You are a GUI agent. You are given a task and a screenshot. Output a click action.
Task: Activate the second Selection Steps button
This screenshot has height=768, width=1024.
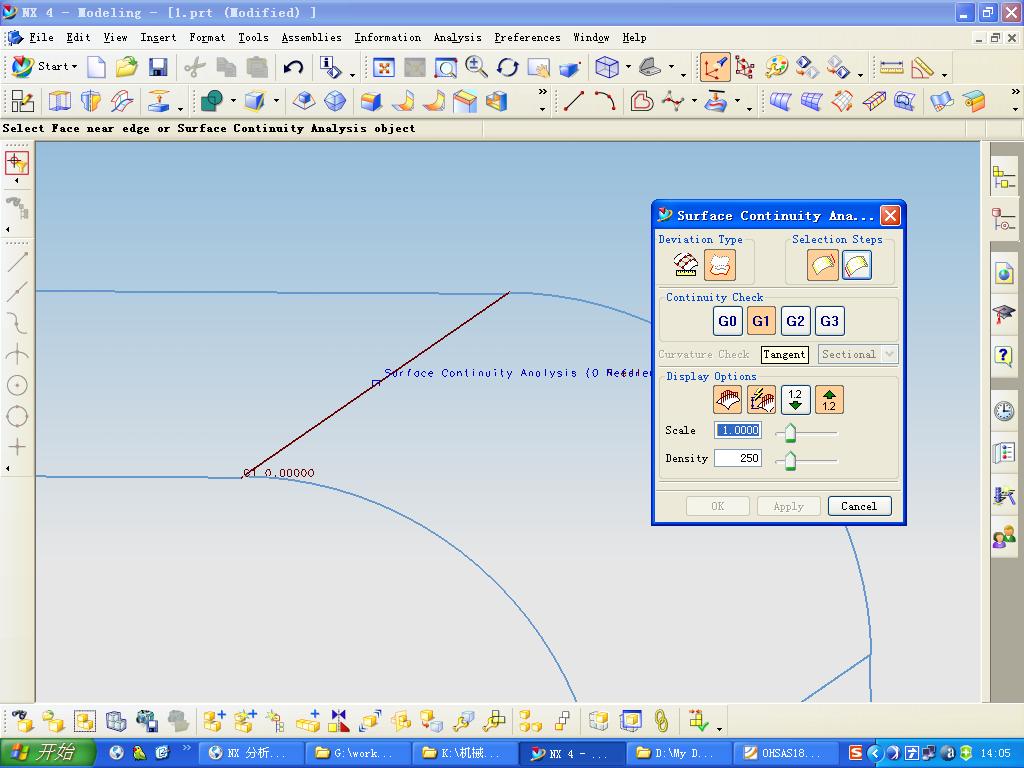coord(856,264)
